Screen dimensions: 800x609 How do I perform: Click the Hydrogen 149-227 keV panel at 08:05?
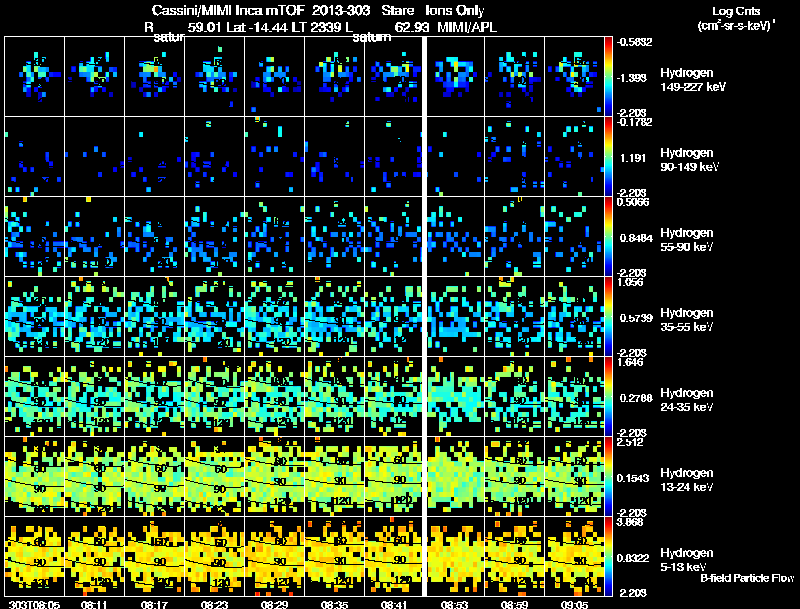pos(35,77)
